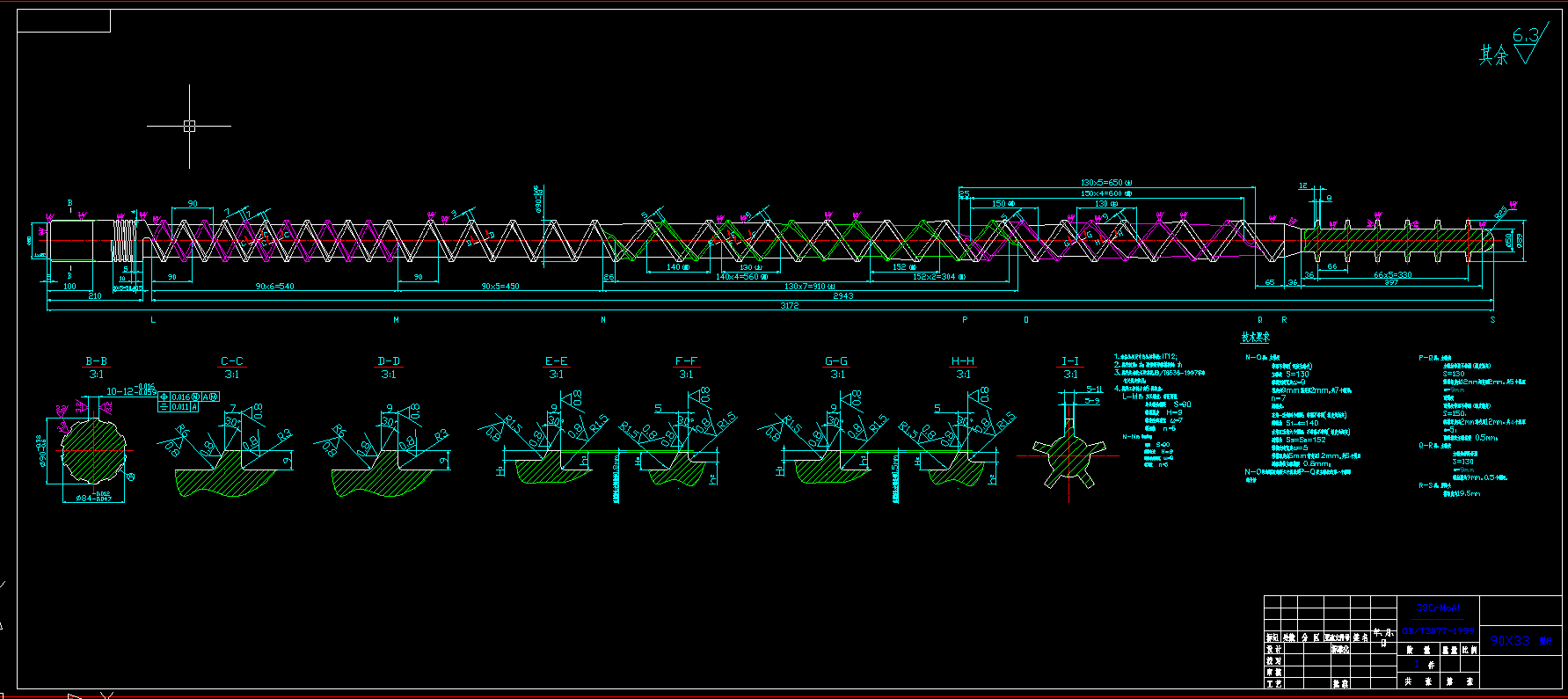Pick the G-G section title
Viewport: 1568px width, 699px height.
tap(836, 361)
